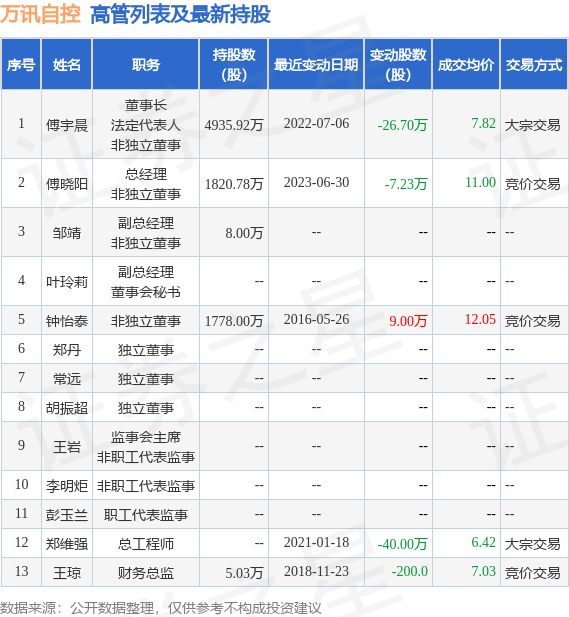Select the 交易方式 column header

click(x=534, y=65)
